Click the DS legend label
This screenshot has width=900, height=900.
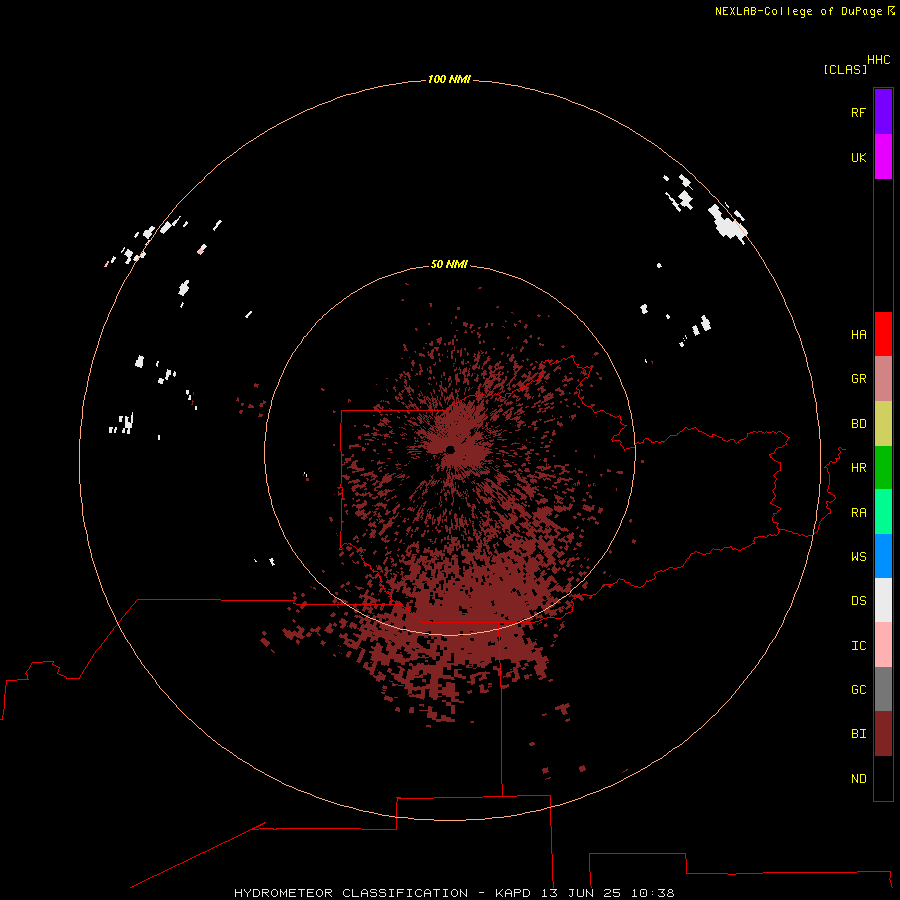click(858, 601)
